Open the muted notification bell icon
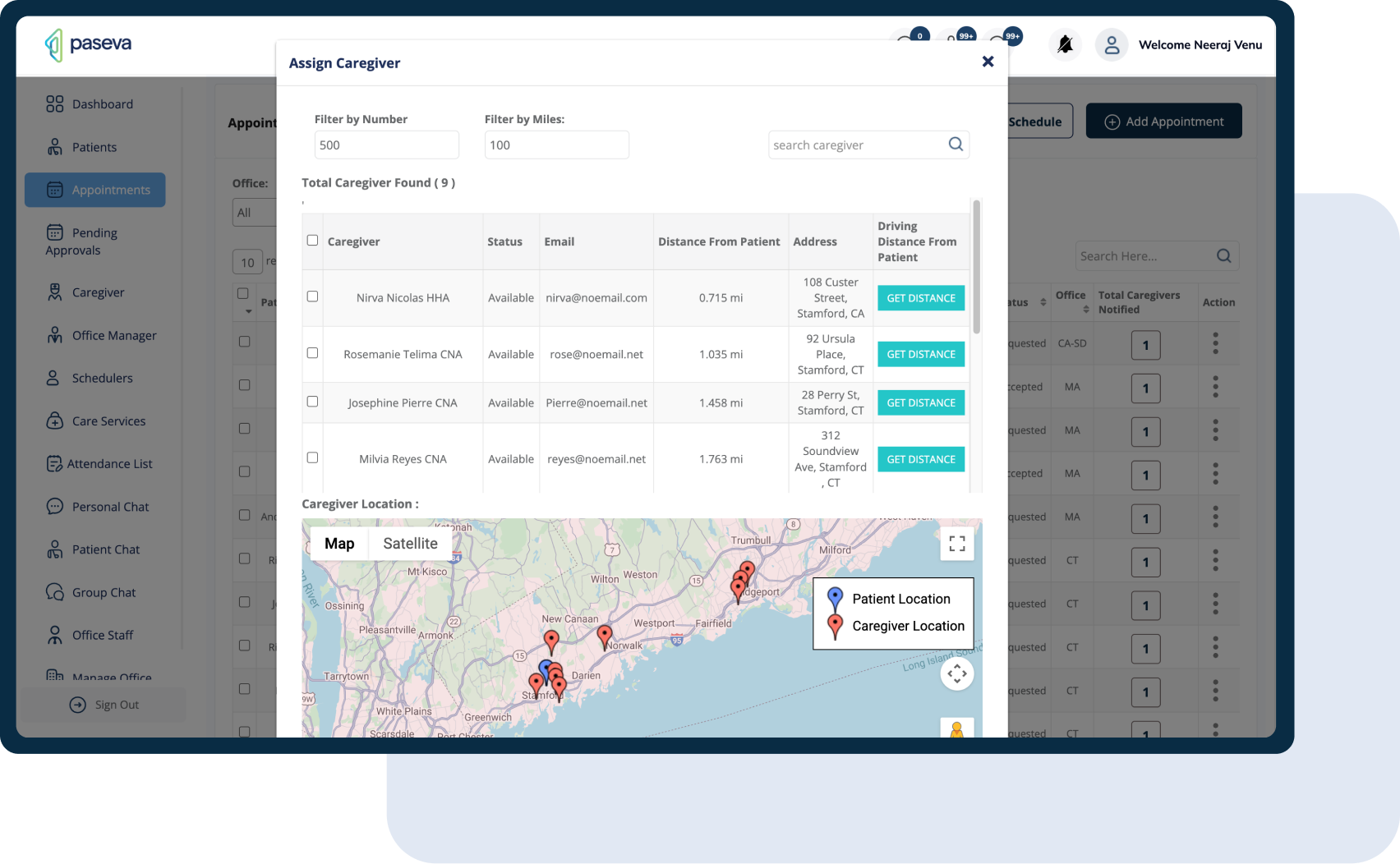1400x864 pixels. [1065, 44]
